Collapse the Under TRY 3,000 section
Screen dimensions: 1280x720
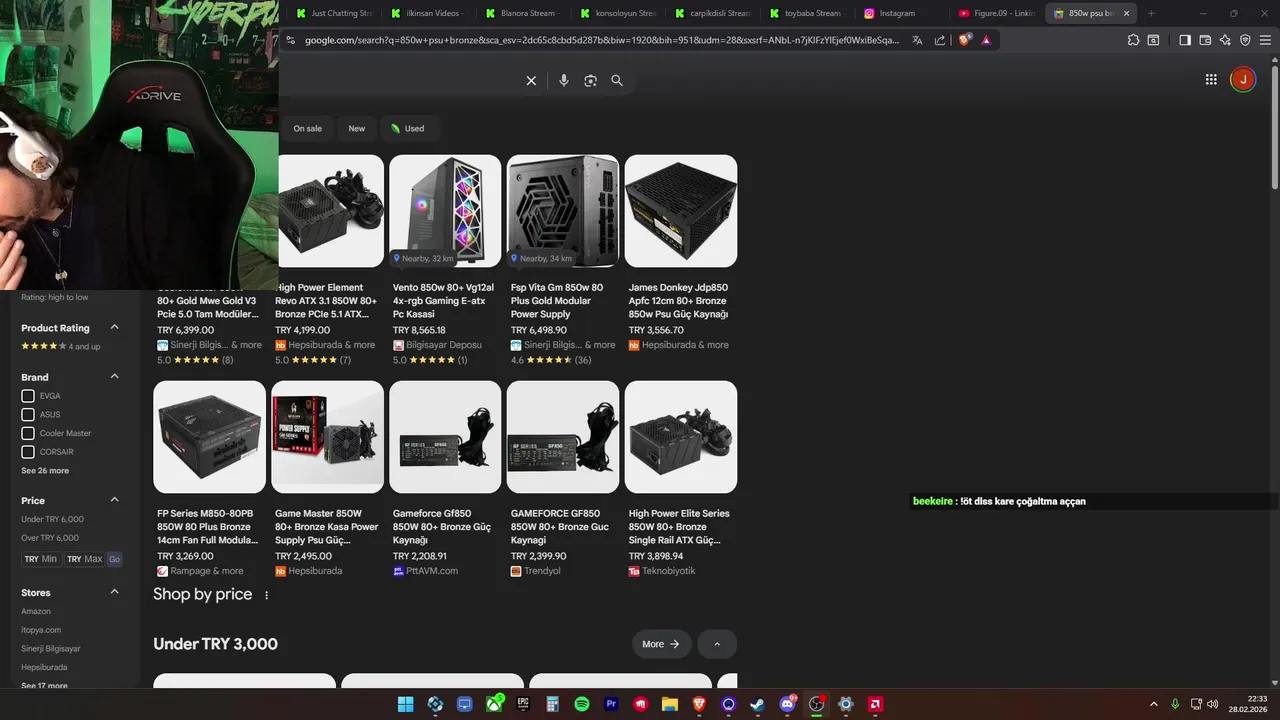coord(717,644)
